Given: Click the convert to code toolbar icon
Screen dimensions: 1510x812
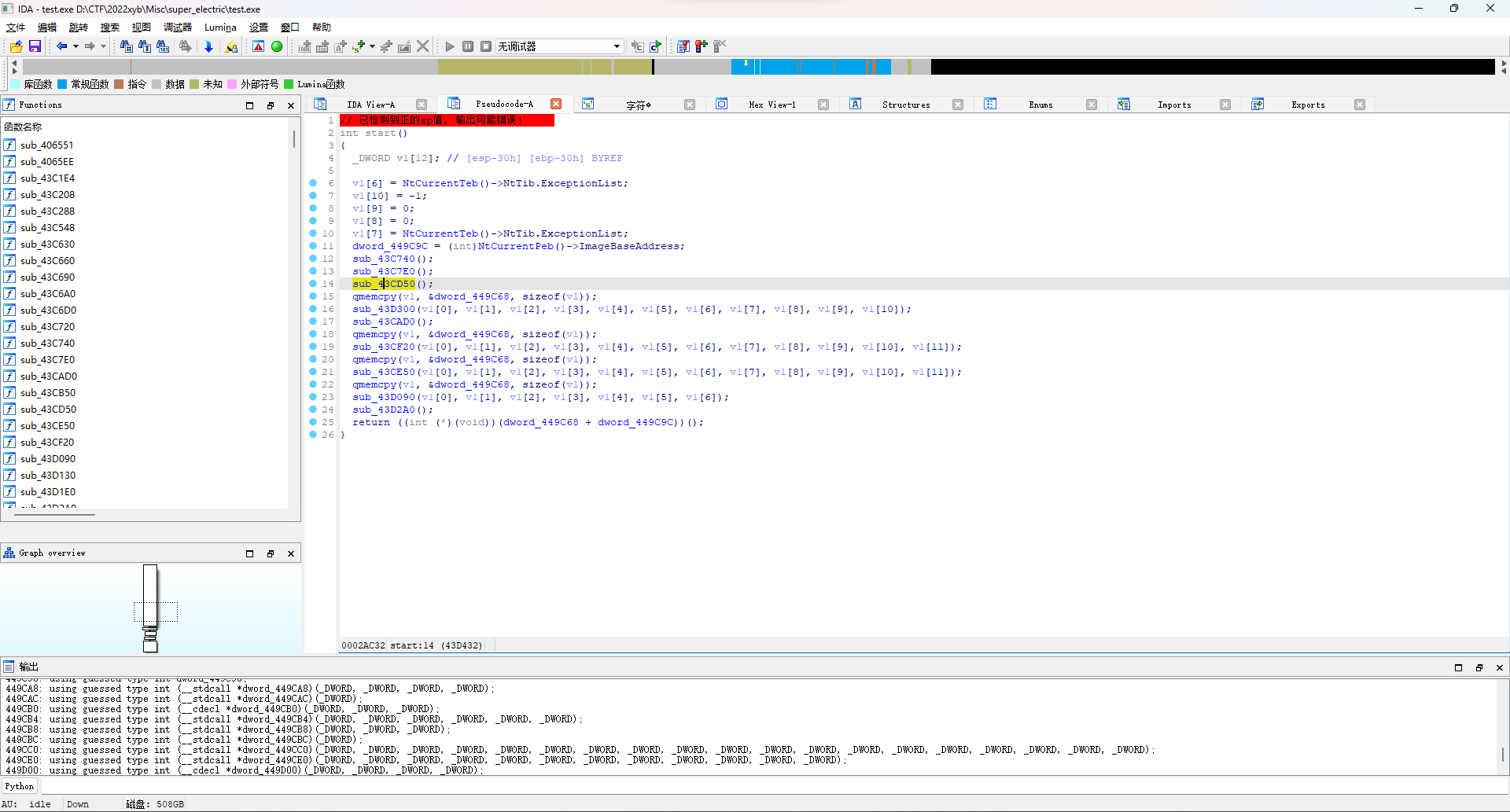Looking at the screenshot, I should click(304, 46).
